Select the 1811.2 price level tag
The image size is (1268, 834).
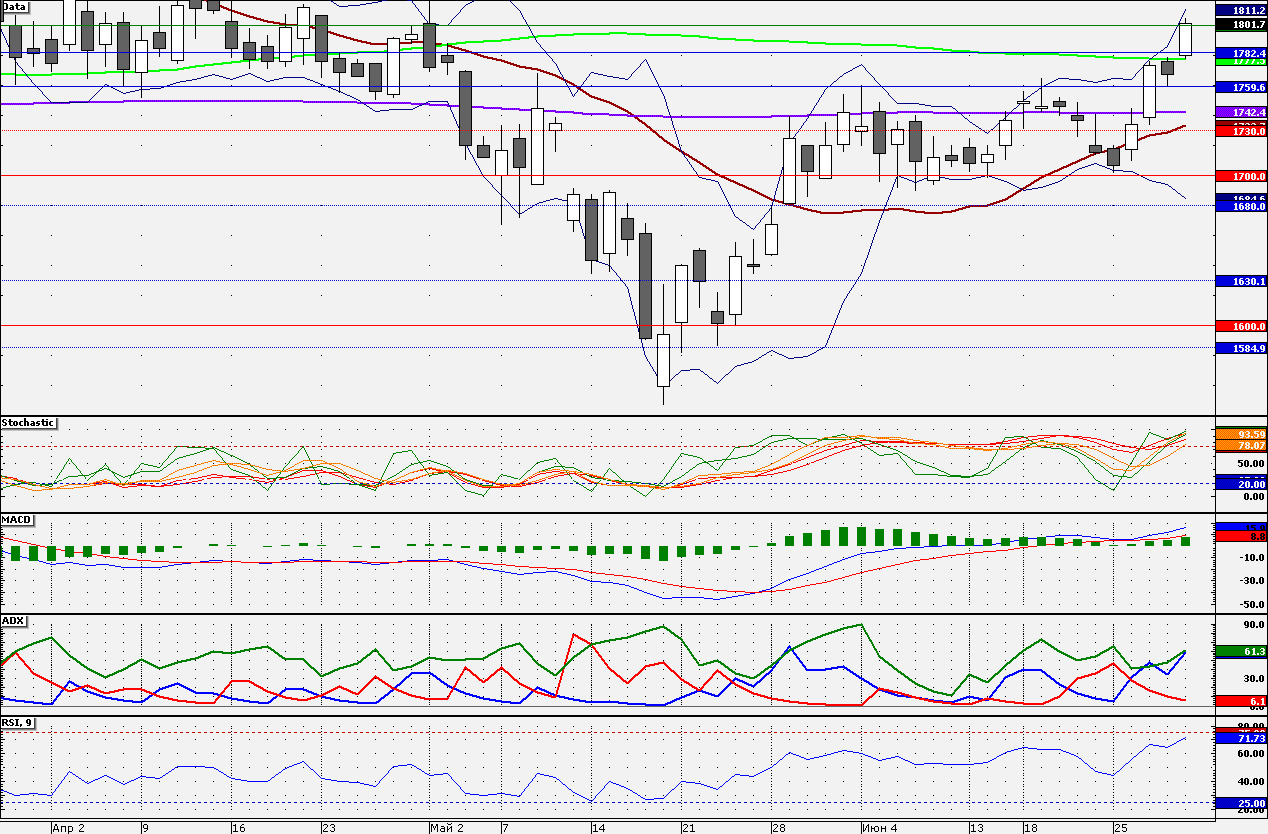[x=1241, y=9]
